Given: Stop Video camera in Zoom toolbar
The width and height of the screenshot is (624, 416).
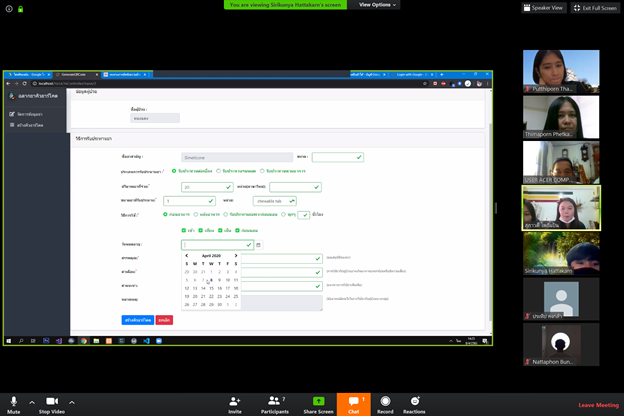Looking at the screenshot, I should 52,402.
